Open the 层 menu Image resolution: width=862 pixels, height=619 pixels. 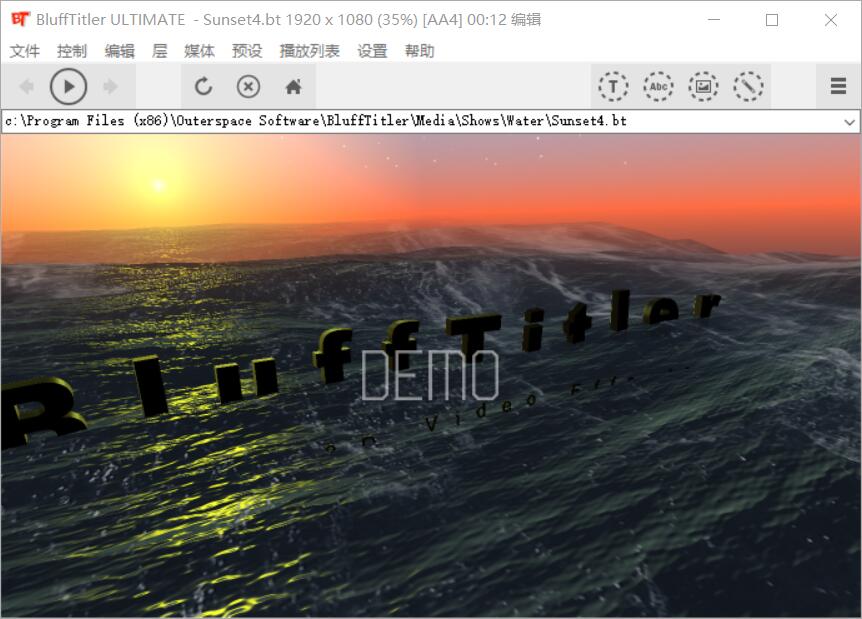[x=159, y=51]
